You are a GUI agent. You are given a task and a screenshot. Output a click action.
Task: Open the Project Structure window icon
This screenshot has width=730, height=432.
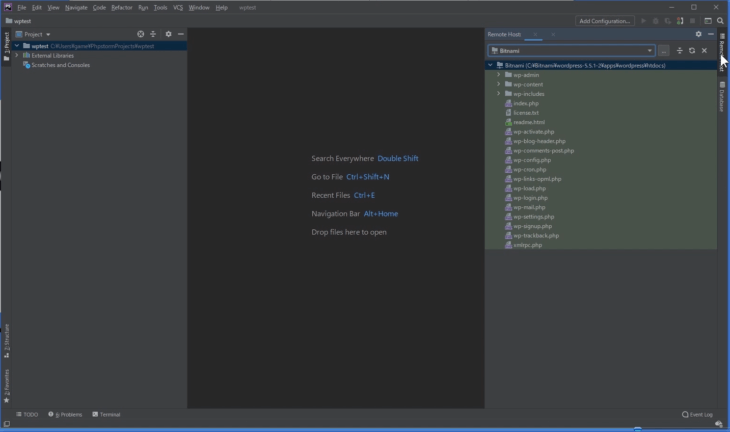(x=708, y=21)
